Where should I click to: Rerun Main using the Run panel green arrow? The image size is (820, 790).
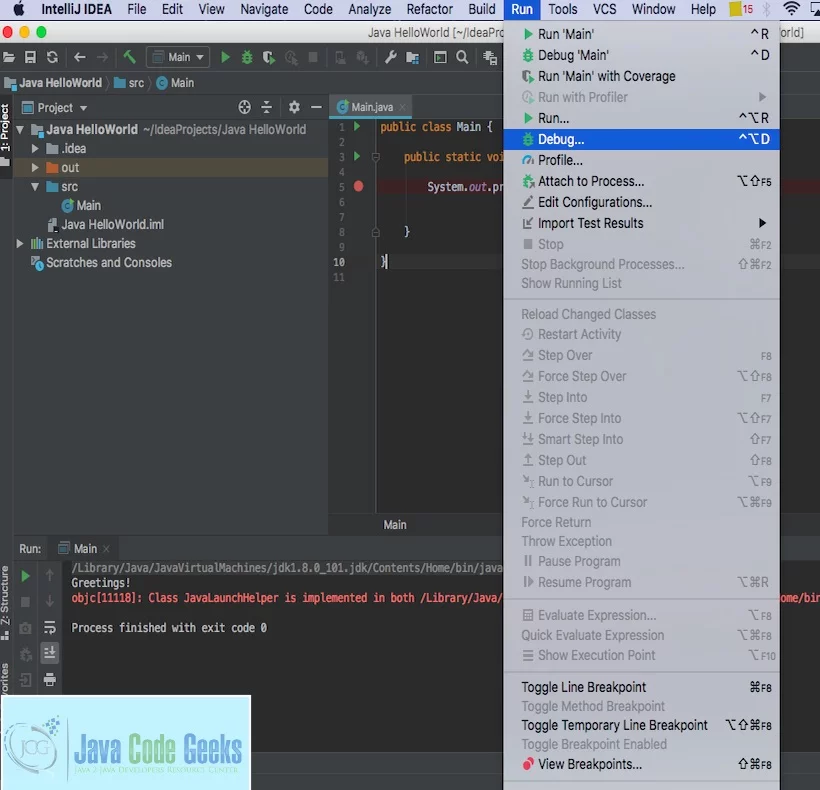pyautogui.click(x=25, y=576)
